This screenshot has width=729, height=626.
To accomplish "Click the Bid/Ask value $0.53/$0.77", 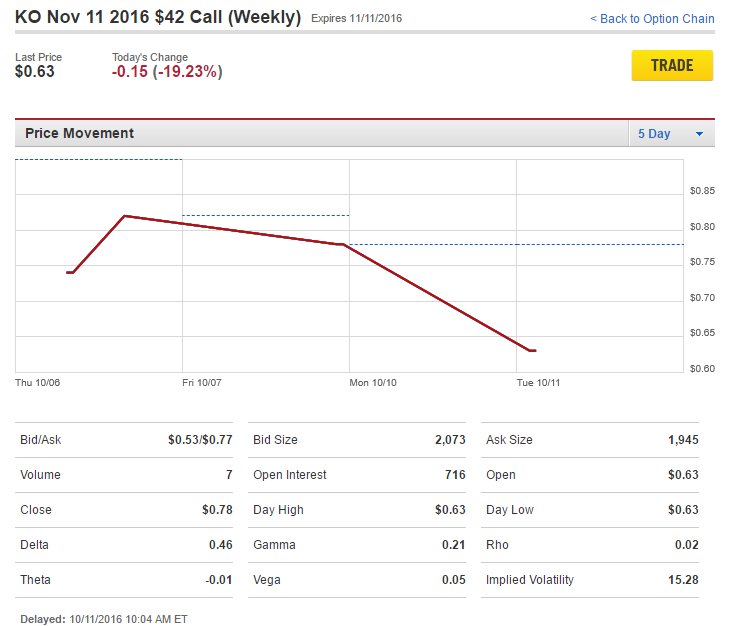I will (x=200, y=440).
